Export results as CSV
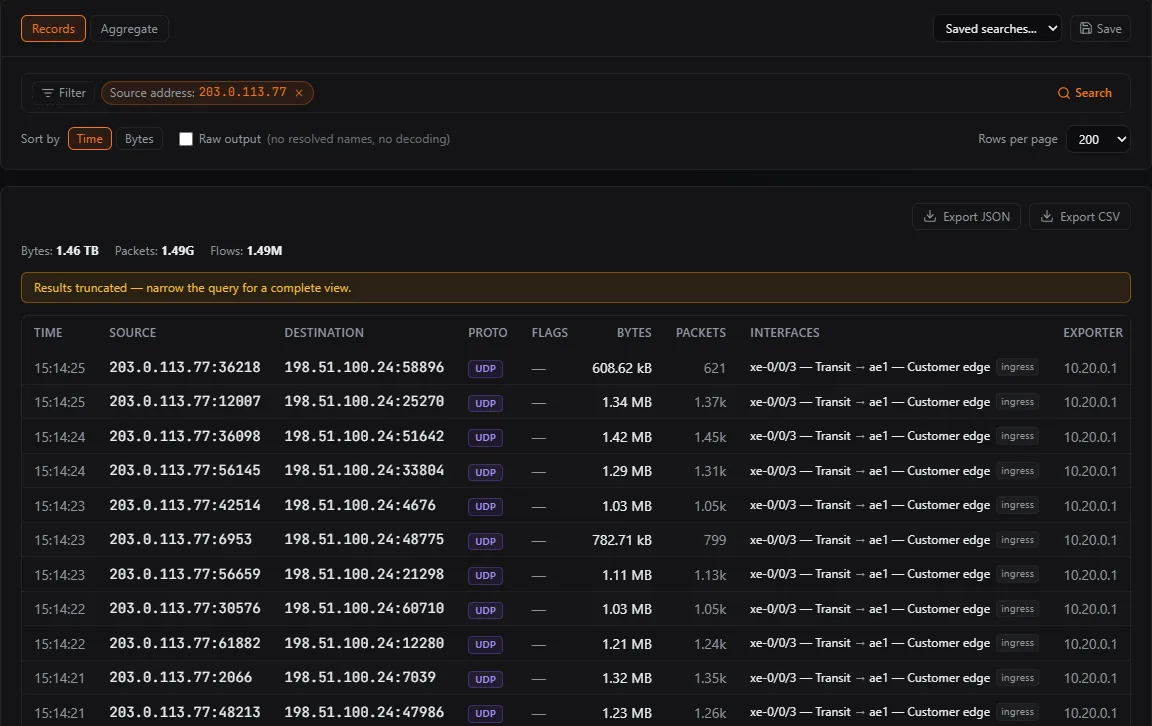 click(1079, 217)
